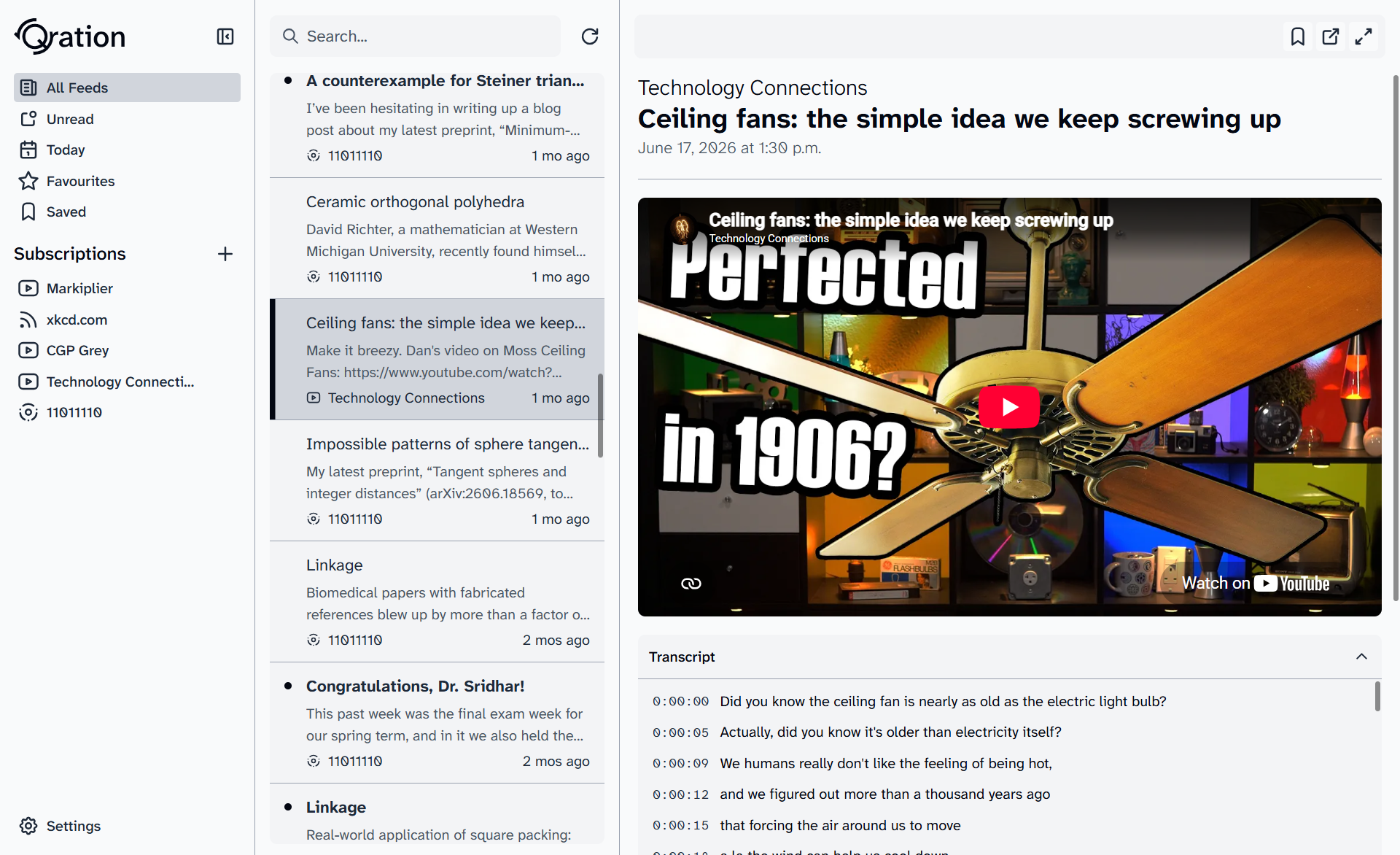Open 'Impossible patterns of sphere' article

[x=437, y=481]
